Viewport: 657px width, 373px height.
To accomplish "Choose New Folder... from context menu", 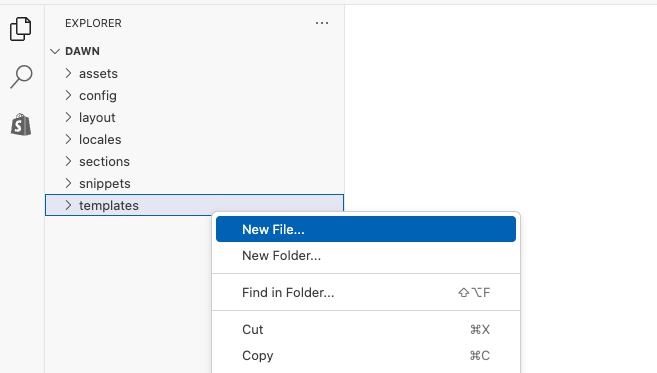I will pos(366,255).
